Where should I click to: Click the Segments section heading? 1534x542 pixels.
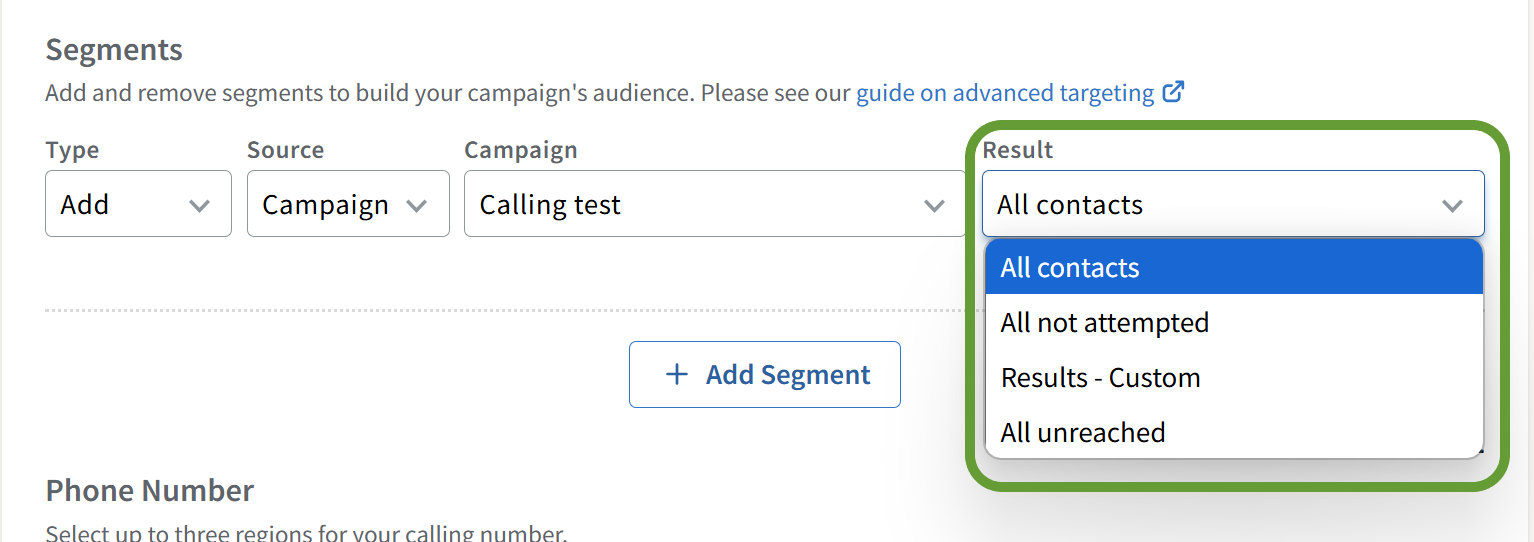coord(114,50)
